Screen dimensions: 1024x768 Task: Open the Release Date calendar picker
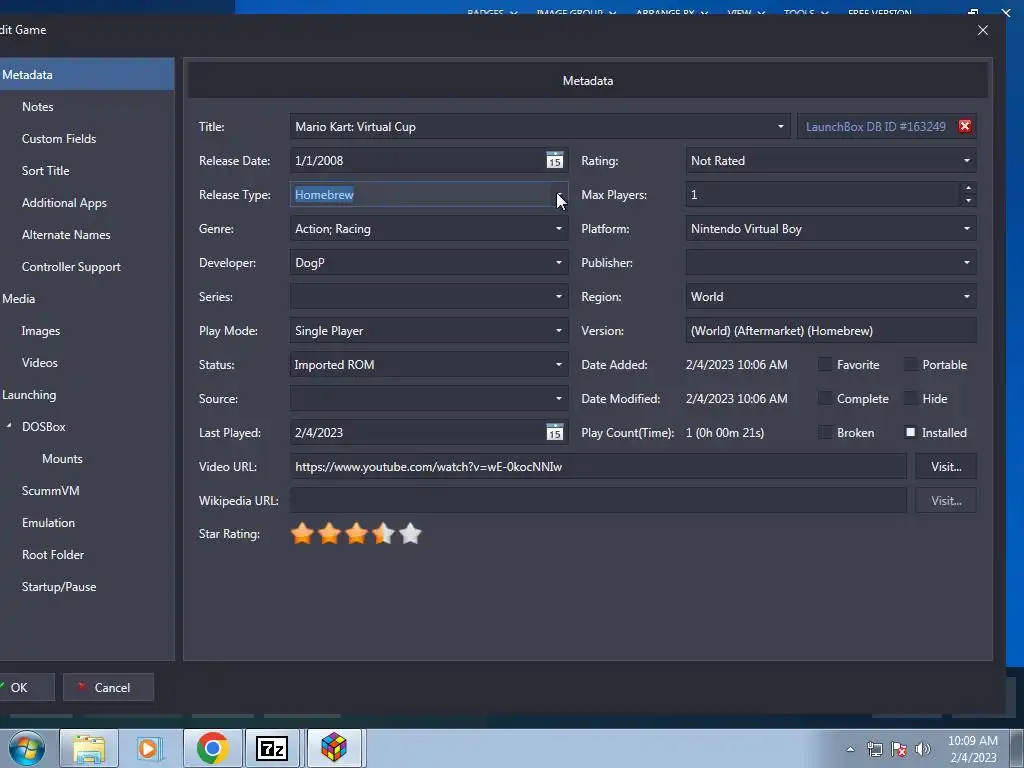554,161
